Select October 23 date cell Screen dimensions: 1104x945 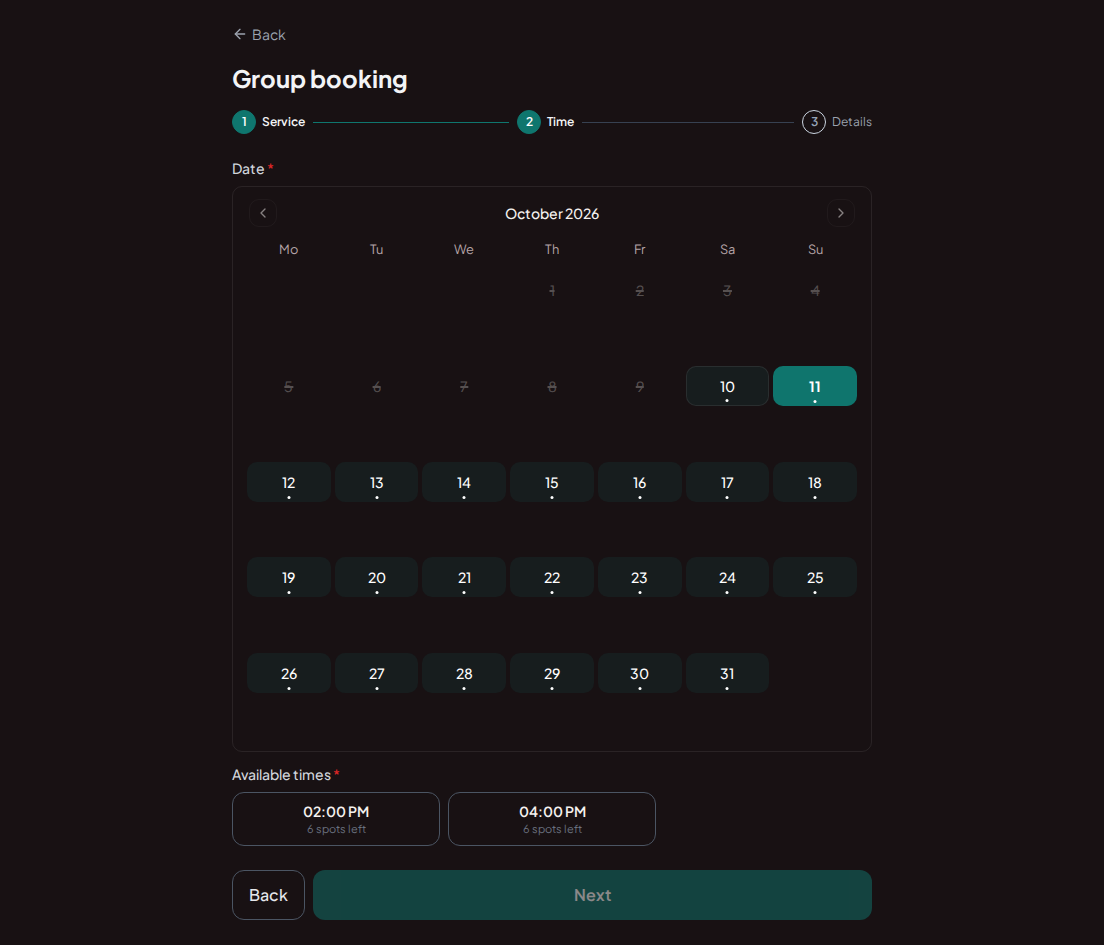639,577
